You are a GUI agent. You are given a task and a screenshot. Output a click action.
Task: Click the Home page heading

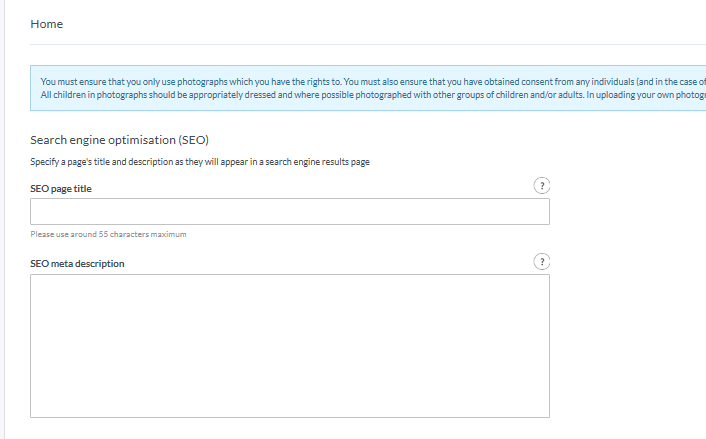point(47,24)
